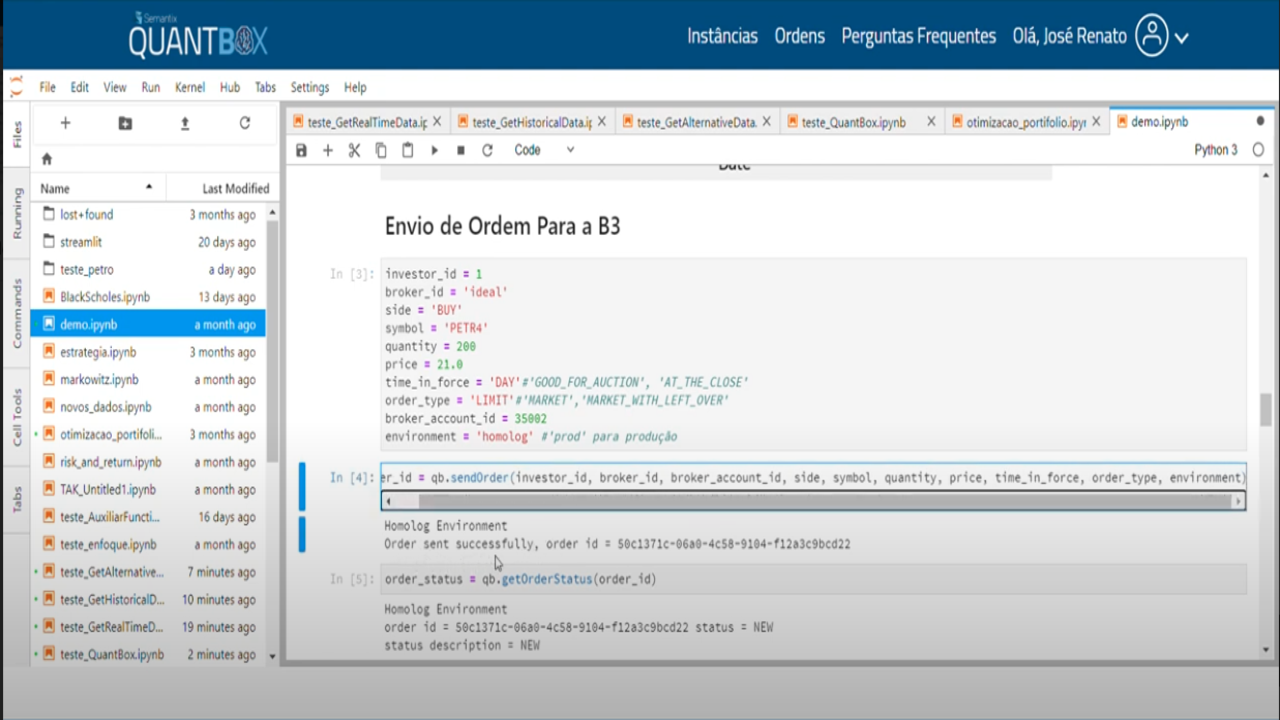Screen dimensions: 1280x720
Task: Open the cell type Code dropdown
Action: [x=544, y=150]
